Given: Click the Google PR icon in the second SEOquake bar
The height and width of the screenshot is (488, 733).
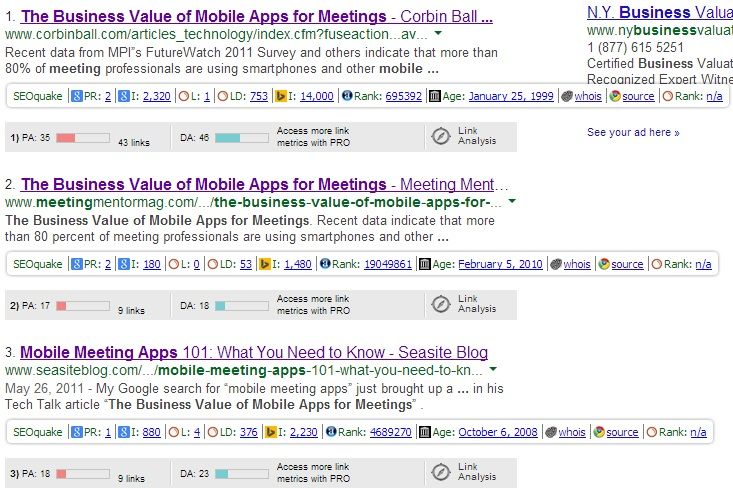Looking at the screenshot, I should click(x=75, y=264).
